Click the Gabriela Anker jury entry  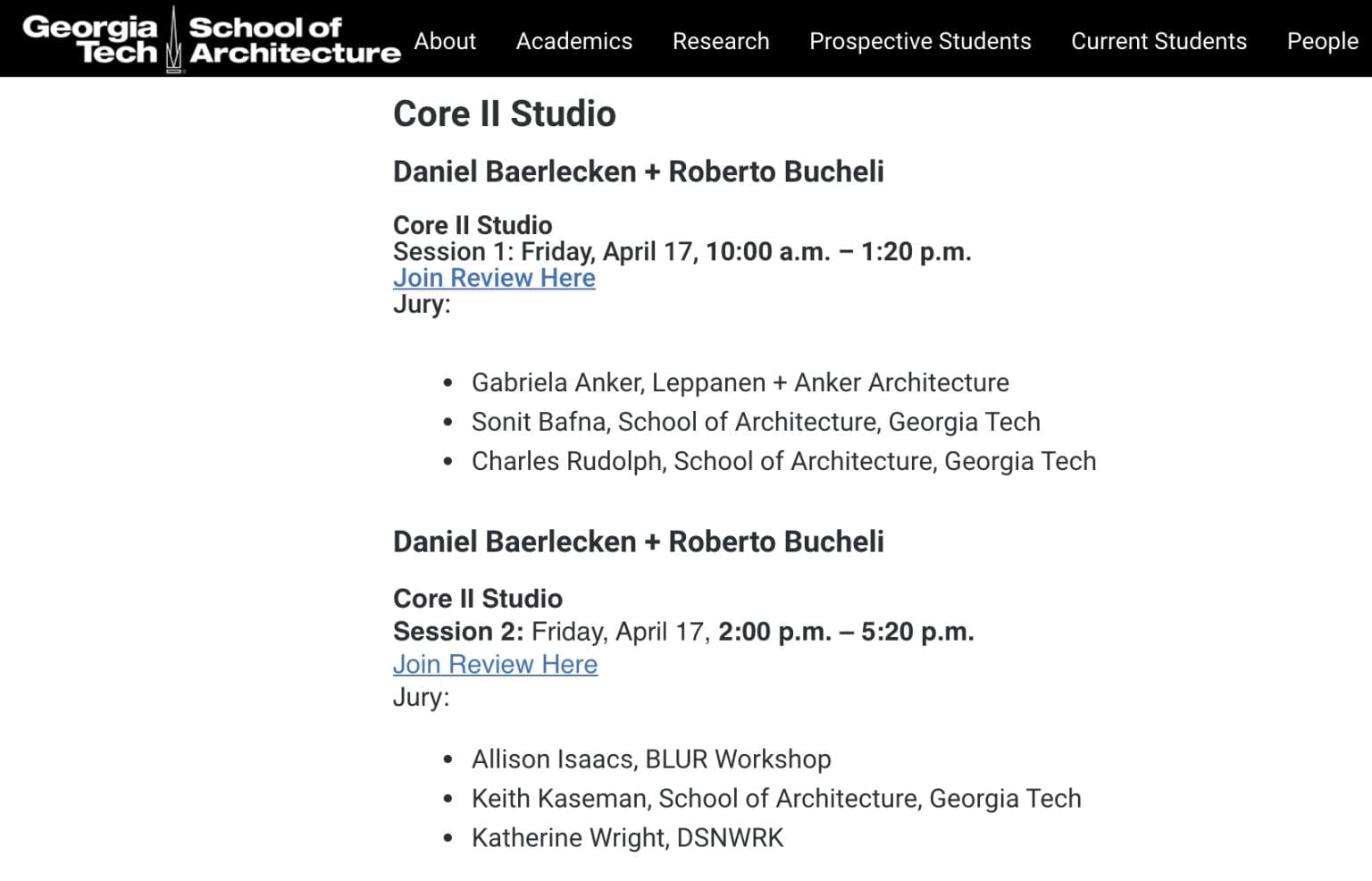[x=740, y=382]
